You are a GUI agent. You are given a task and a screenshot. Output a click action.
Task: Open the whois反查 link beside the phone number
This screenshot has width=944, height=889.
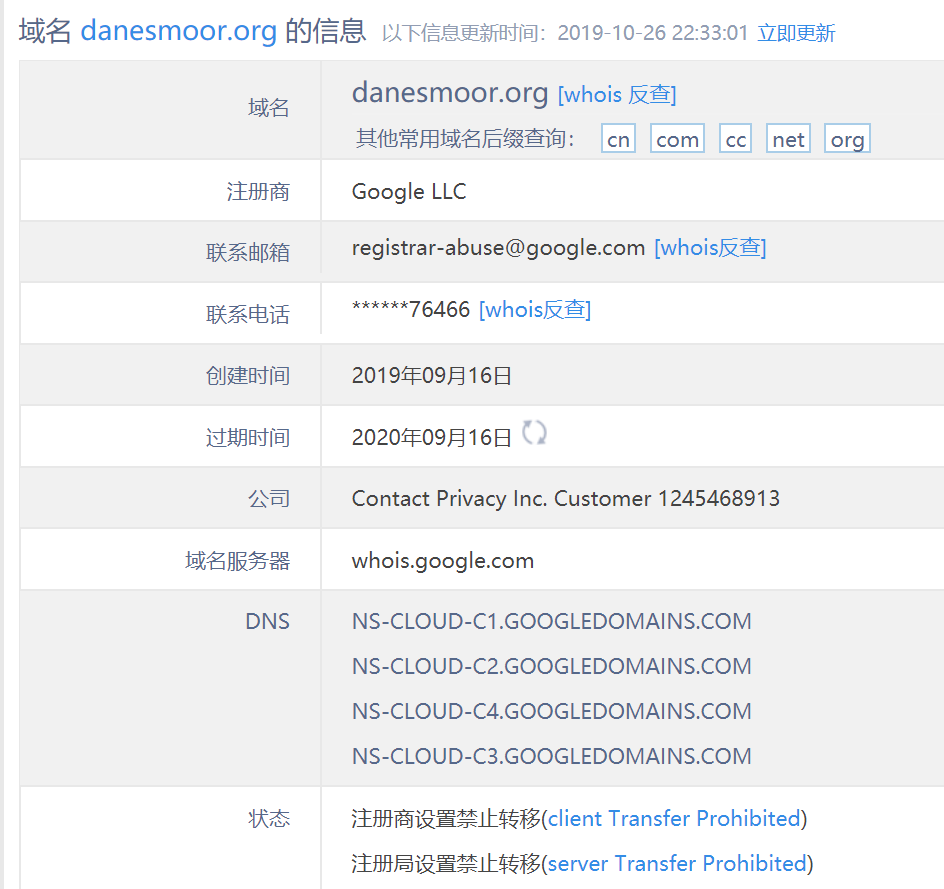(535, 310)
